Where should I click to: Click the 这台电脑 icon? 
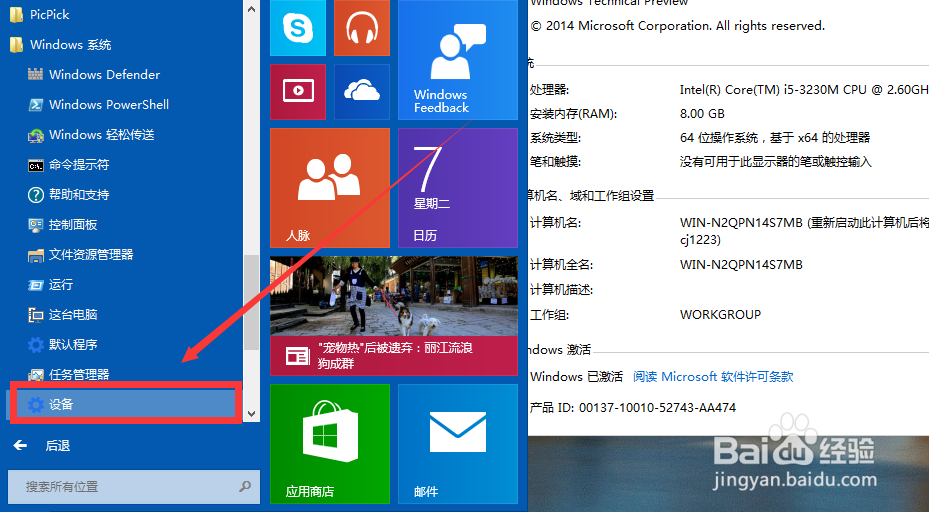36,315
